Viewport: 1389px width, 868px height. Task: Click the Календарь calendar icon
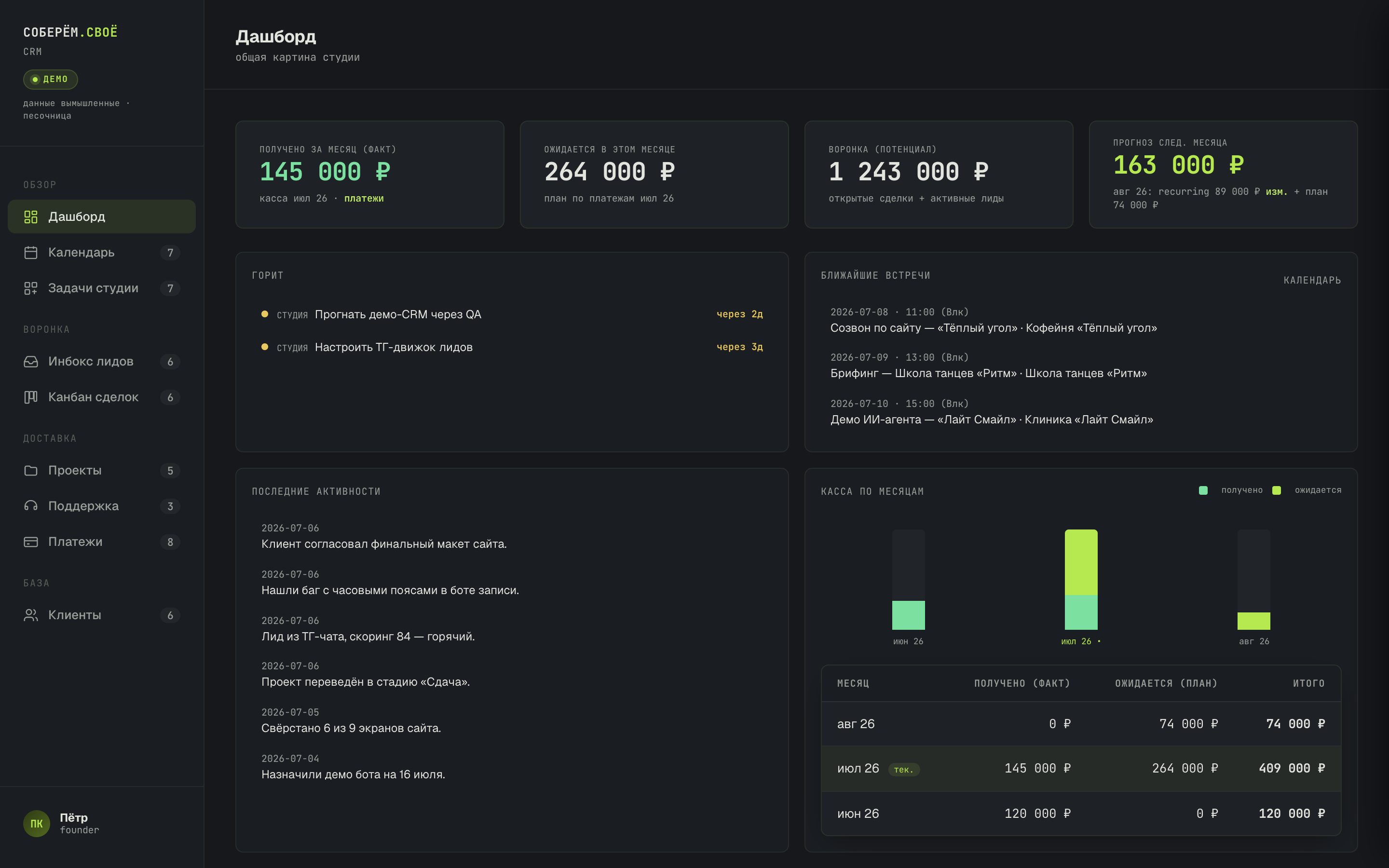click(x=31, y=253)
